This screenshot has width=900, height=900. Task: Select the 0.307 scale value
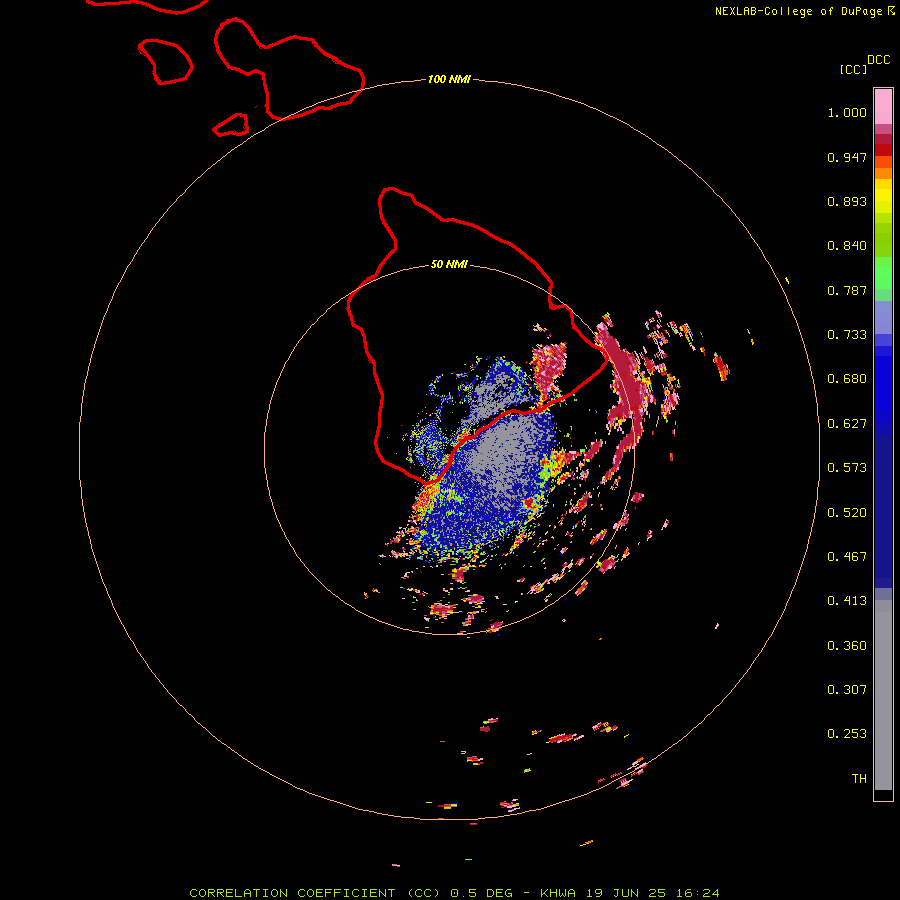click(847, 690)
